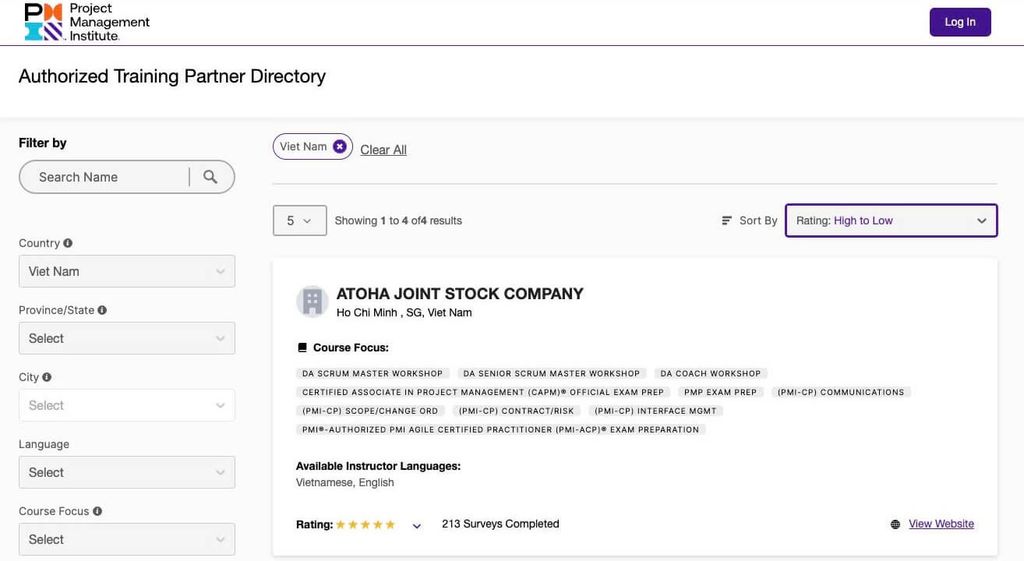Click the search magnifier icon

tap(210, 177)
